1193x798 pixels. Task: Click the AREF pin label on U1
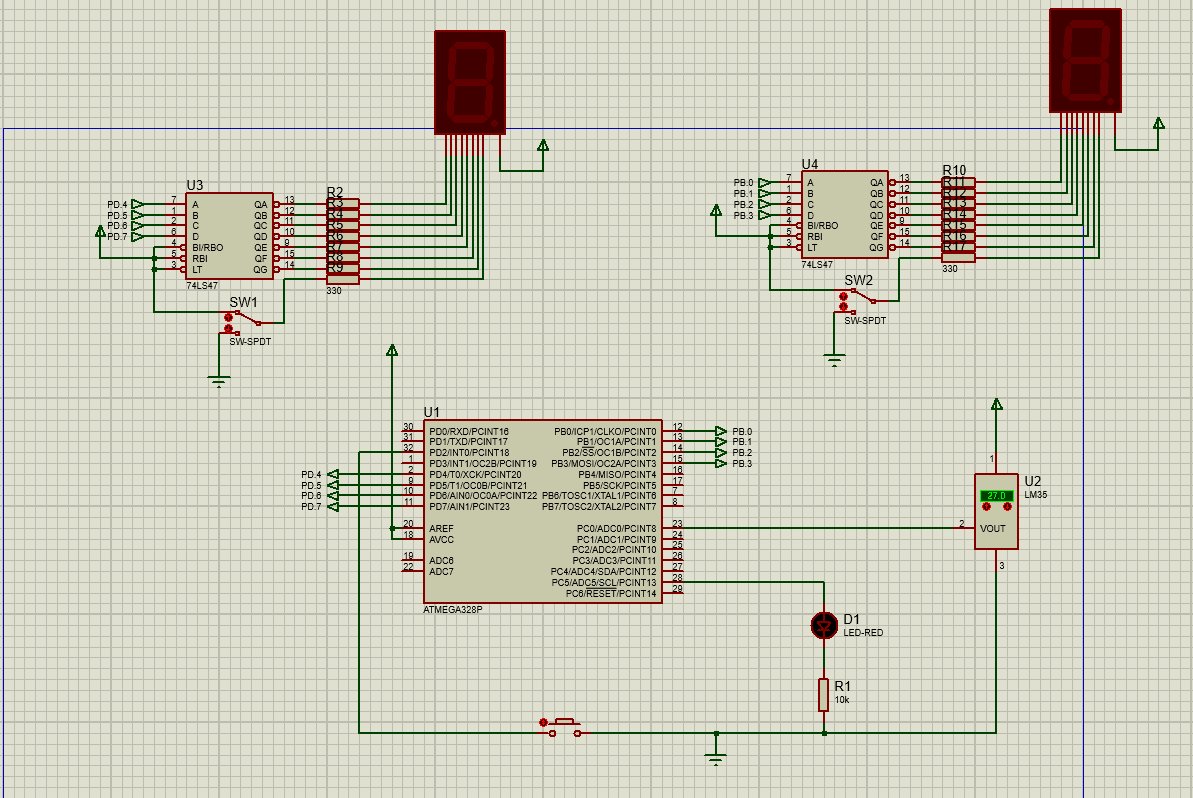441,529
